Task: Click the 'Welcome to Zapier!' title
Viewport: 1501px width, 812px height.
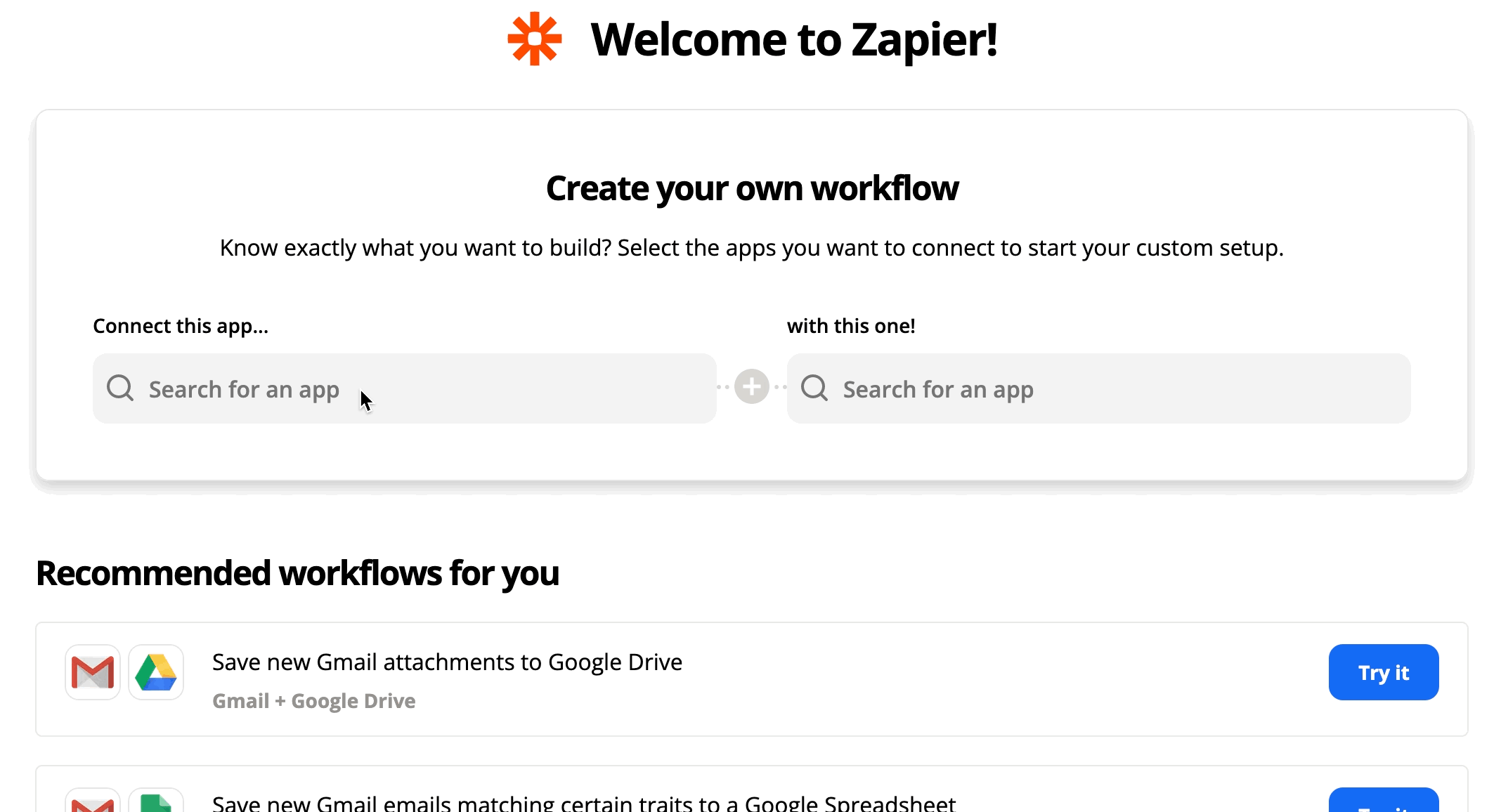Action: click(x=794, y=40)
